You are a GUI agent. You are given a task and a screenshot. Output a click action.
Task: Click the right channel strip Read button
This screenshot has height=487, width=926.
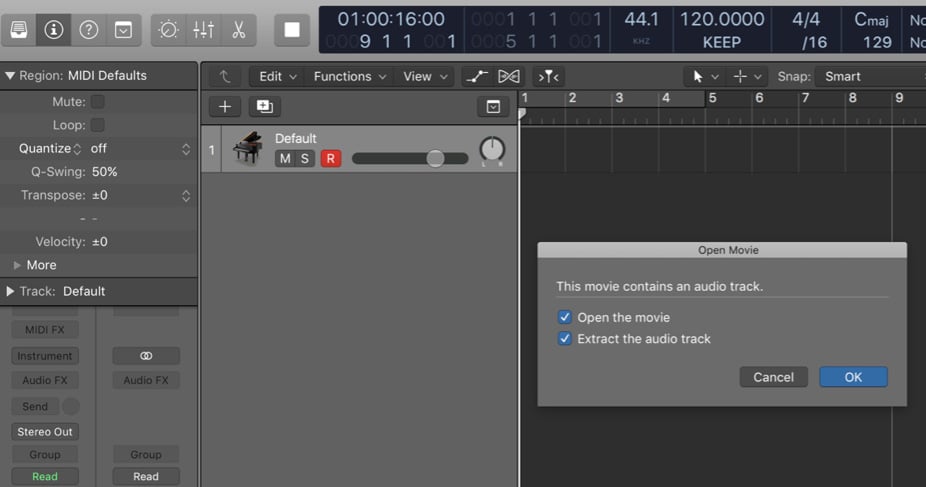[x=146, y=476]
